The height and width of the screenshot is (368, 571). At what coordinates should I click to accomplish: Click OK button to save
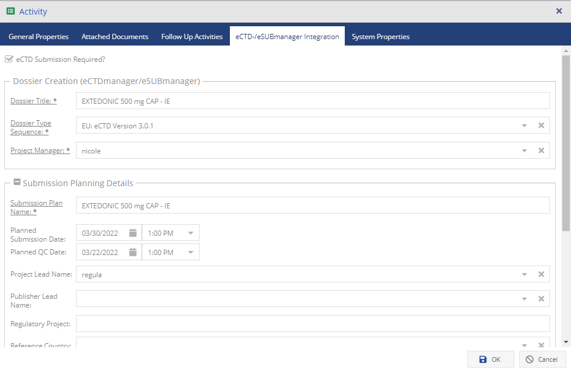click(x=491, y=359)
